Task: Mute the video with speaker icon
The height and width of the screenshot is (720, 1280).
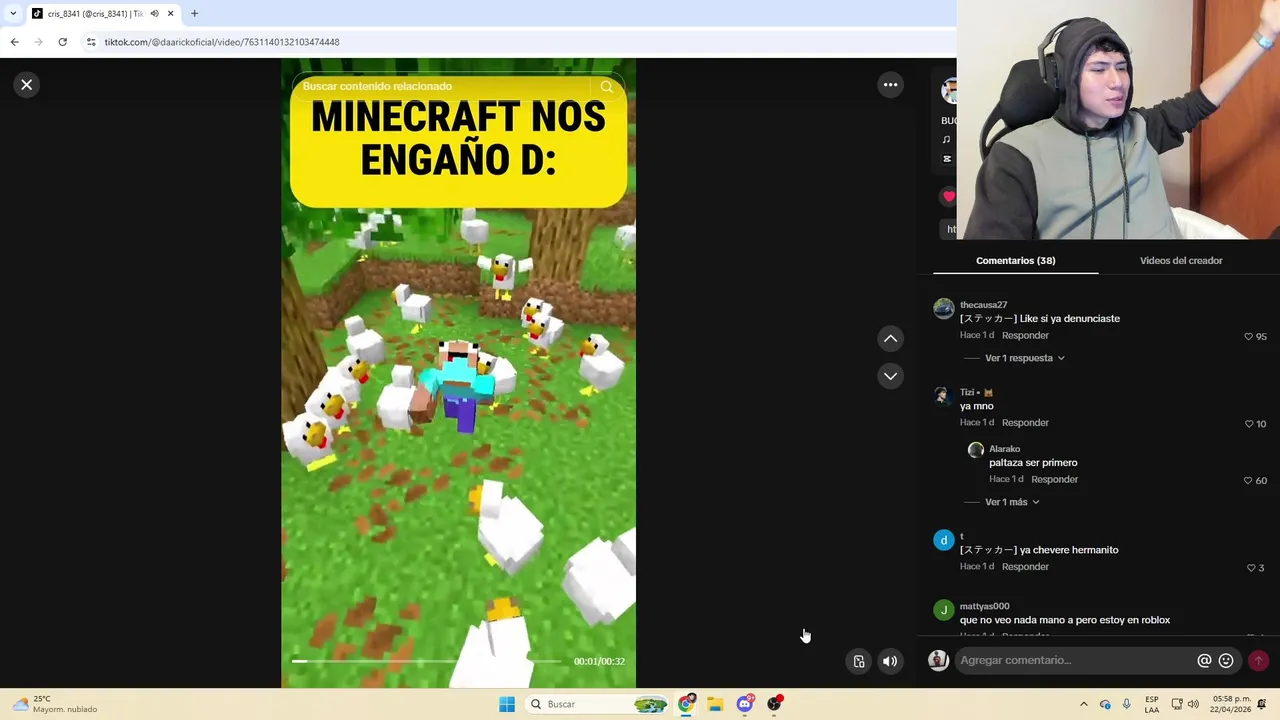Action: [x=889, y=661]
